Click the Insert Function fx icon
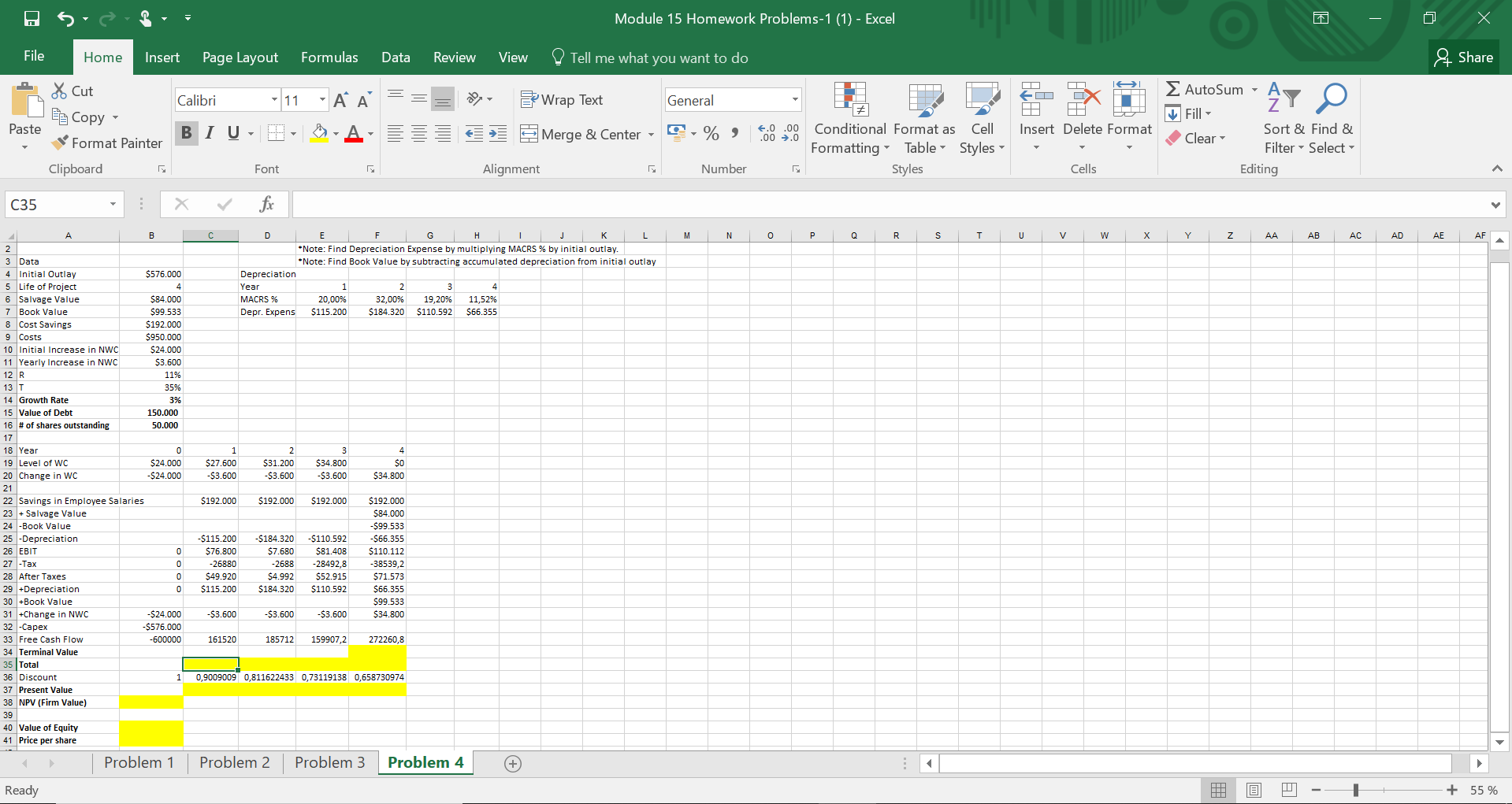Viewport: 1512px width, 804px height. (266, 205)
